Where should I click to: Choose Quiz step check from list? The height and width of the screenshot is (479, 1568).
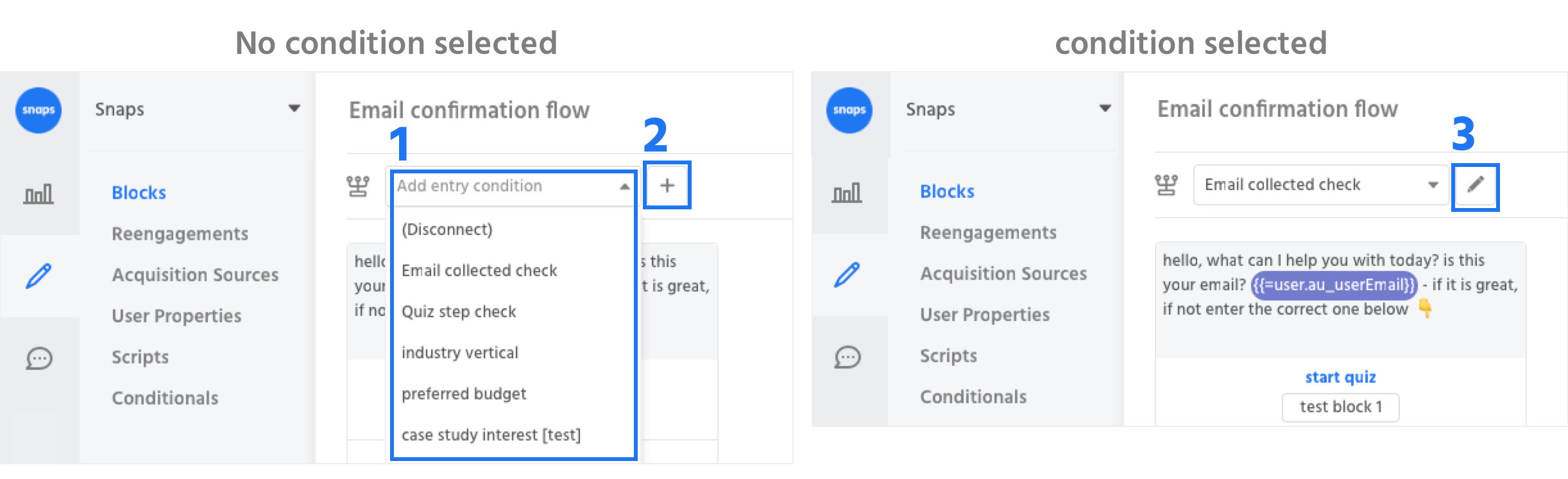click(459, 311)
